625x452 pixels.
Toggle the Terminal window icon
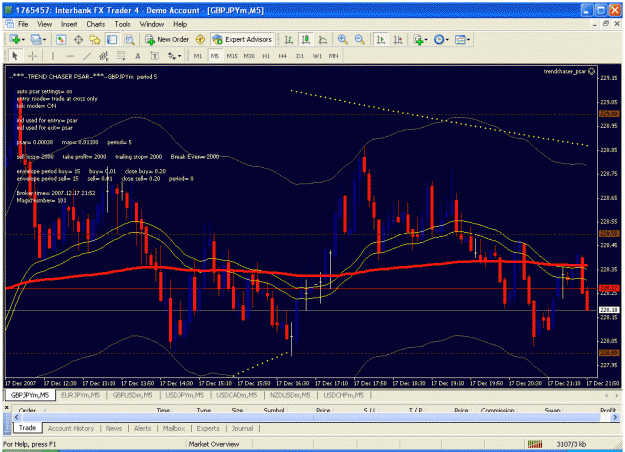tap(112, 39)
